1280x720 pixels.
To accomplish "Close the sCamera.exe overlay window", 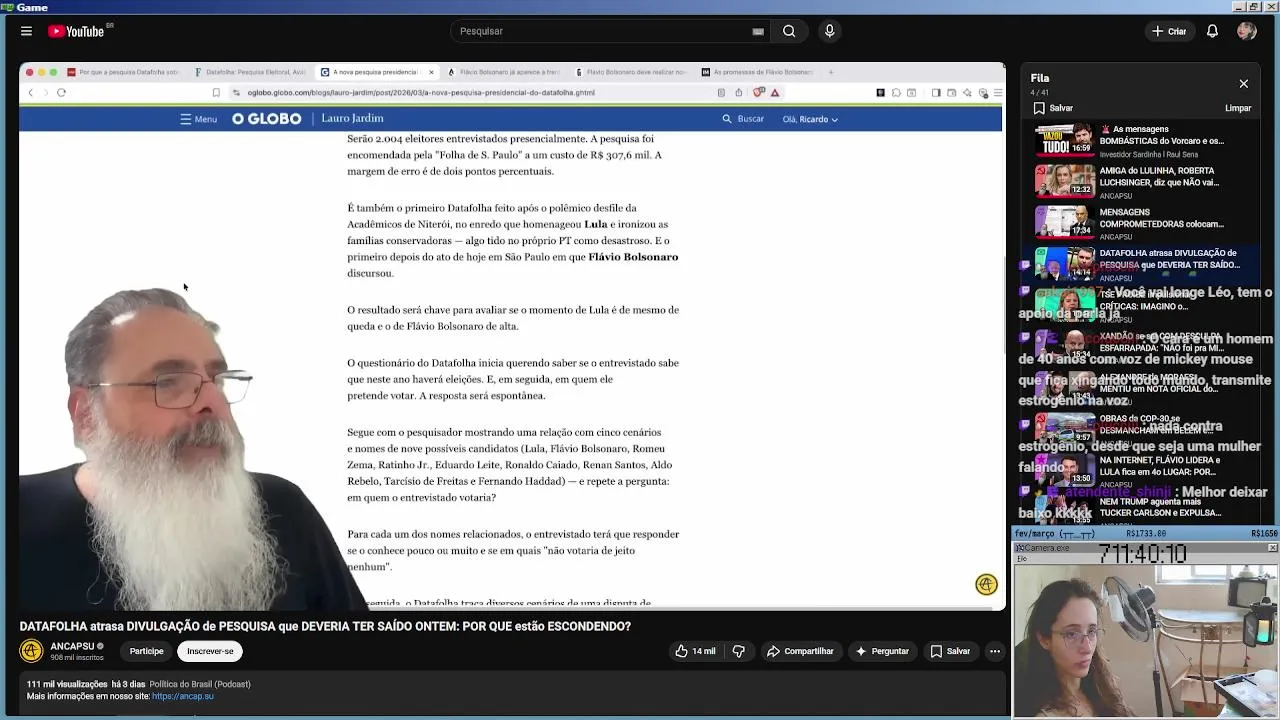I will point(1272,548).
